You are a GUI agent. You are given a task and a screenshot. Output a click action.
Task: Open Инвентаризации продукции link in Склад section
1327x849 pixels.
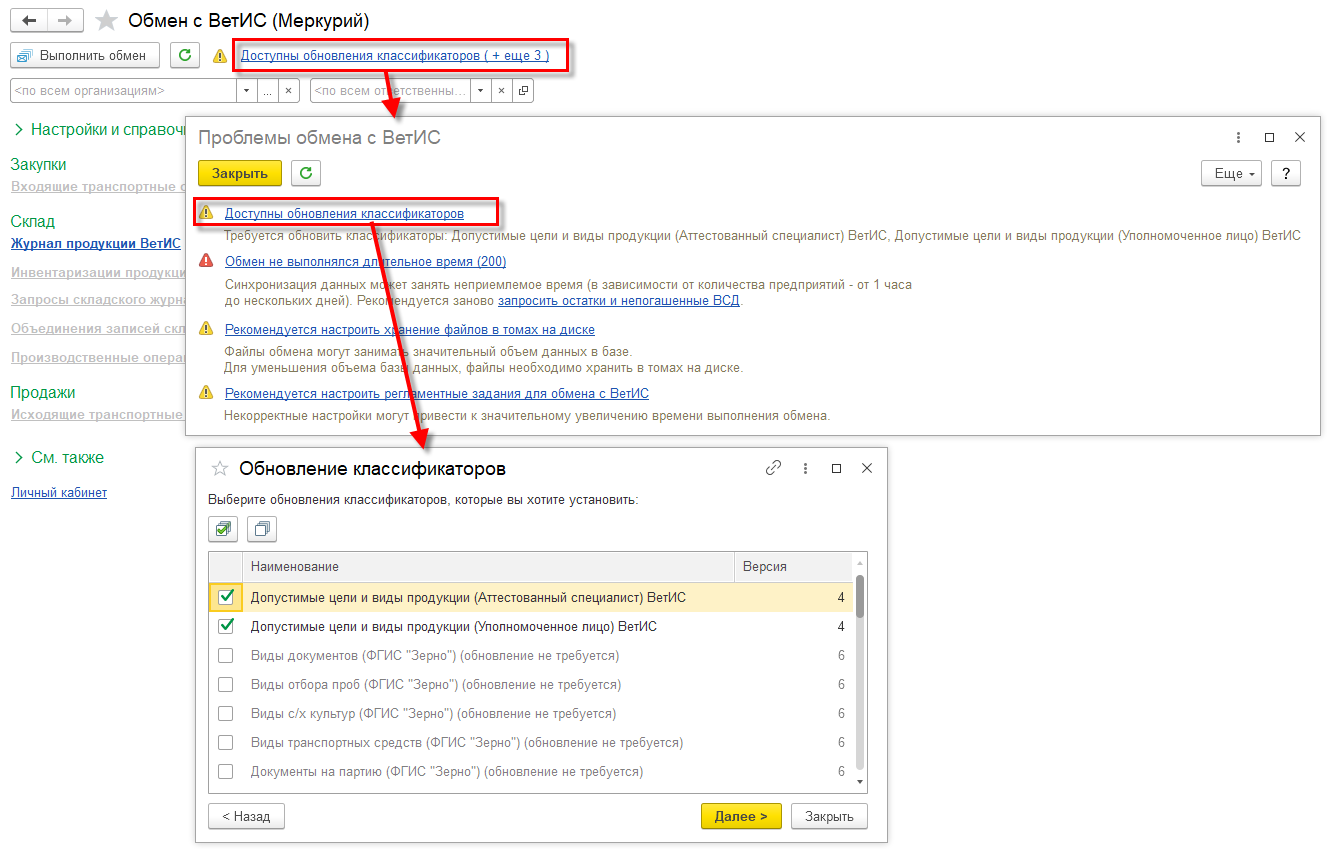point(97,272)
